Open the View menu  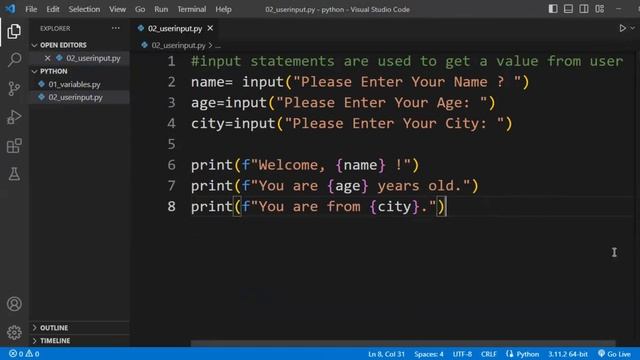(x=117, y=9)
